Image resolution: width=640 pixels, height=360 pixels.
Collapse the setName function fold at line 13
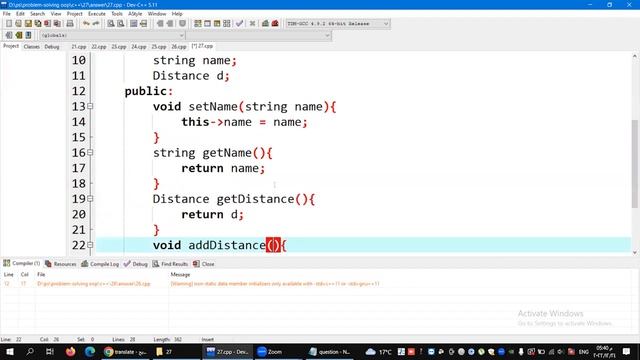point(90,107)
